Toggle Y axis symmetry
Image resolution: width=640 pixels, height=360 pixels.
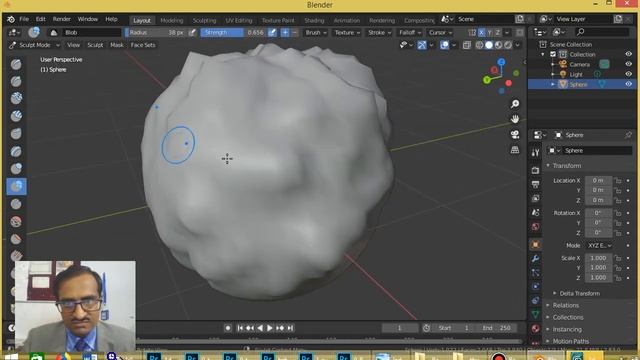(x=489, y=33)
